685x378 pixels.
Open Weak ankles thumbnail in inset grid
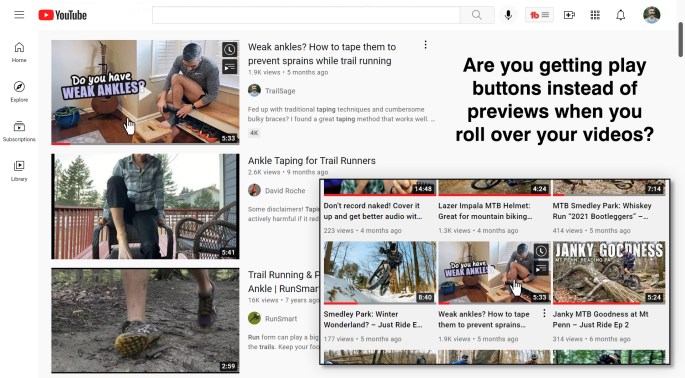point(494,273)
